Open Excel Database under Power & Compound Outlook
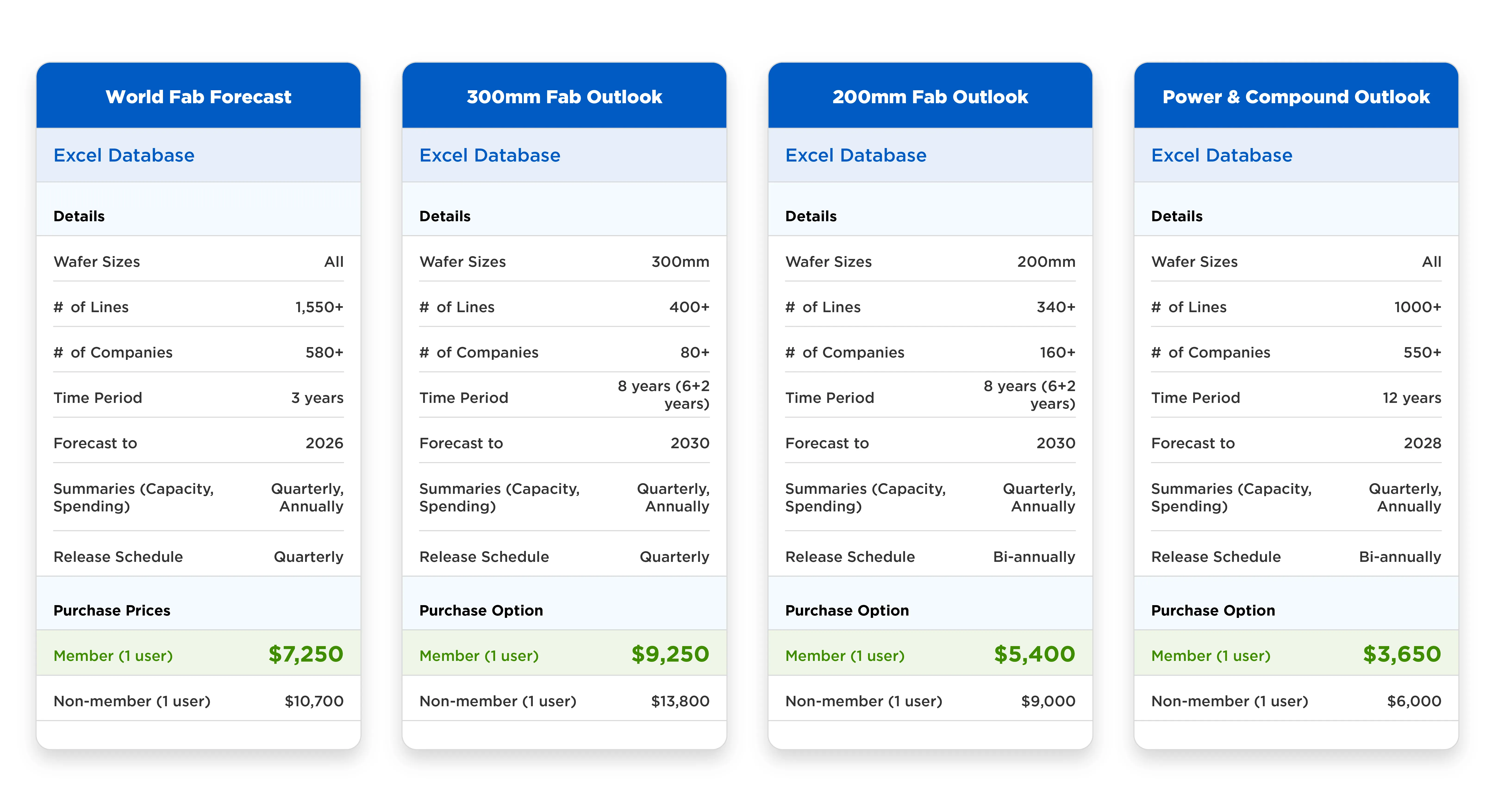The image size is (1495, 812). (1222, 155)
